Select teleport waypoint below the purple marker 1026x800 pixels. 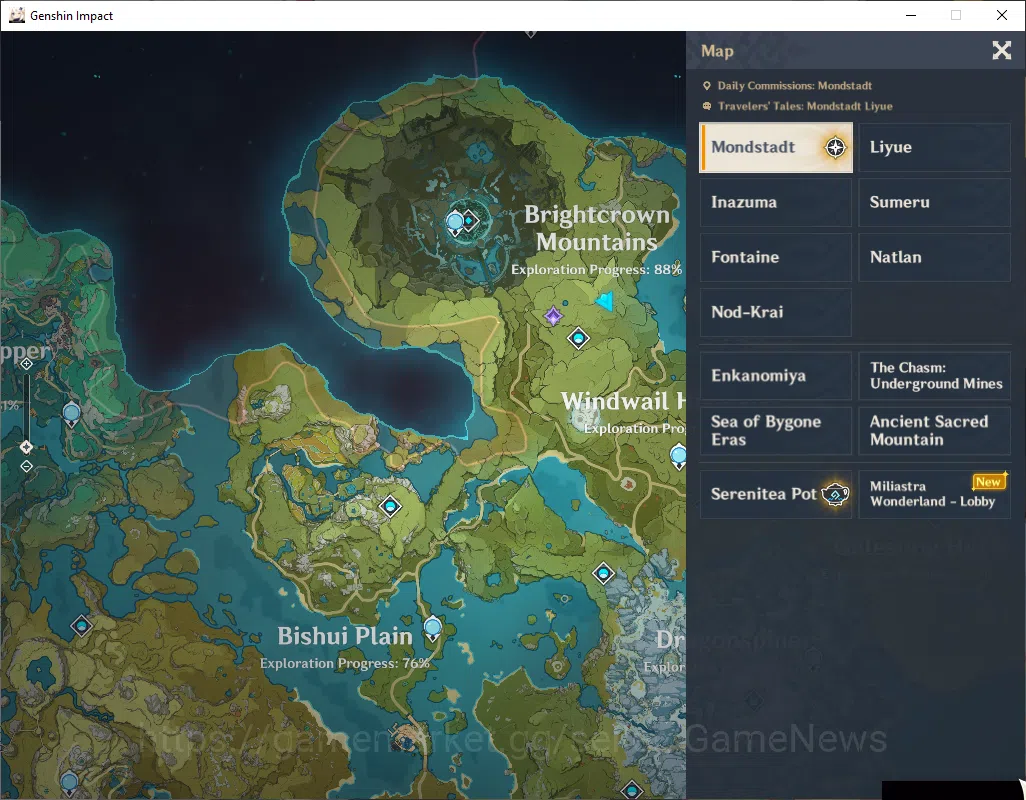(578, 338)
